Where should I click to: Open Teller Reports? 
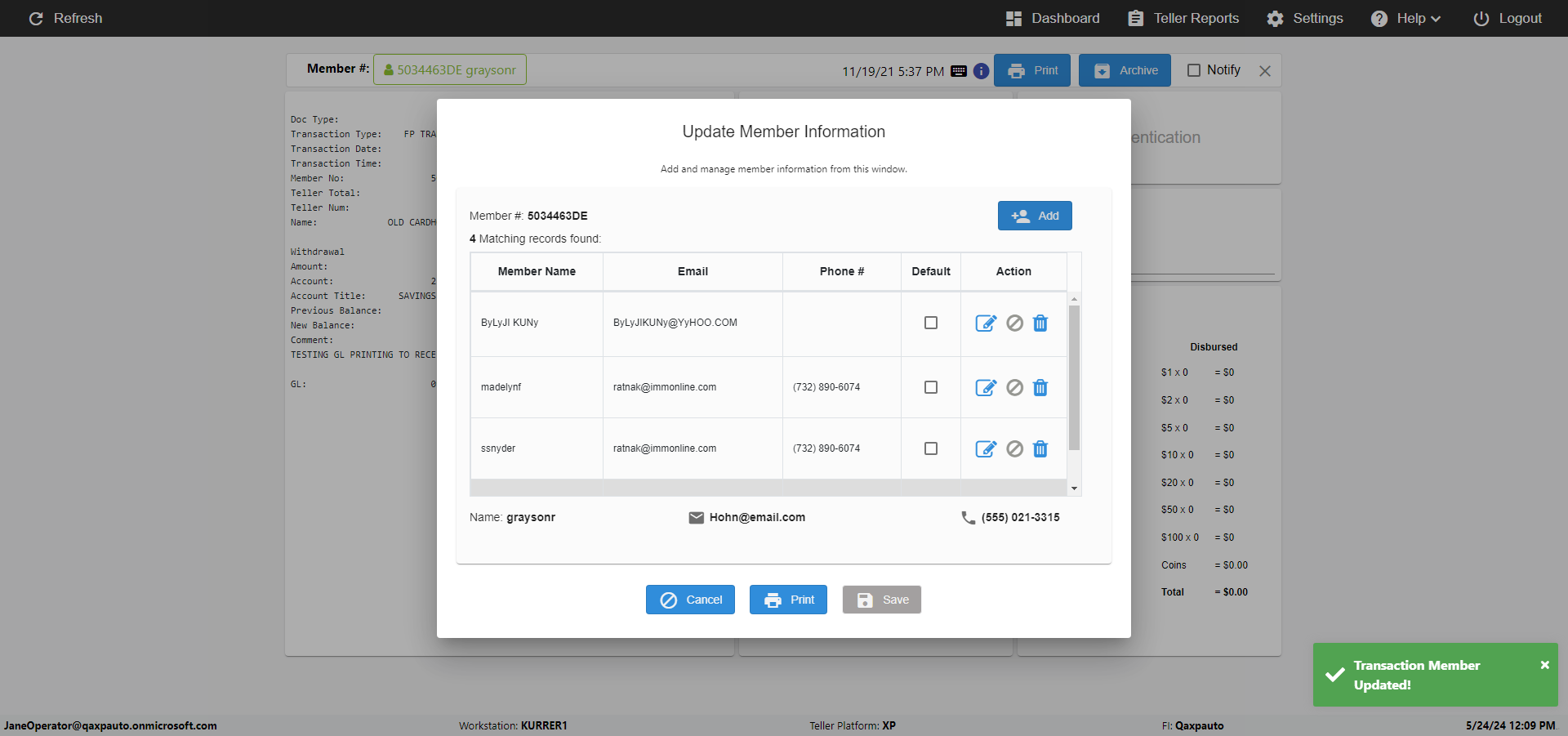(x=1183, y=18)
